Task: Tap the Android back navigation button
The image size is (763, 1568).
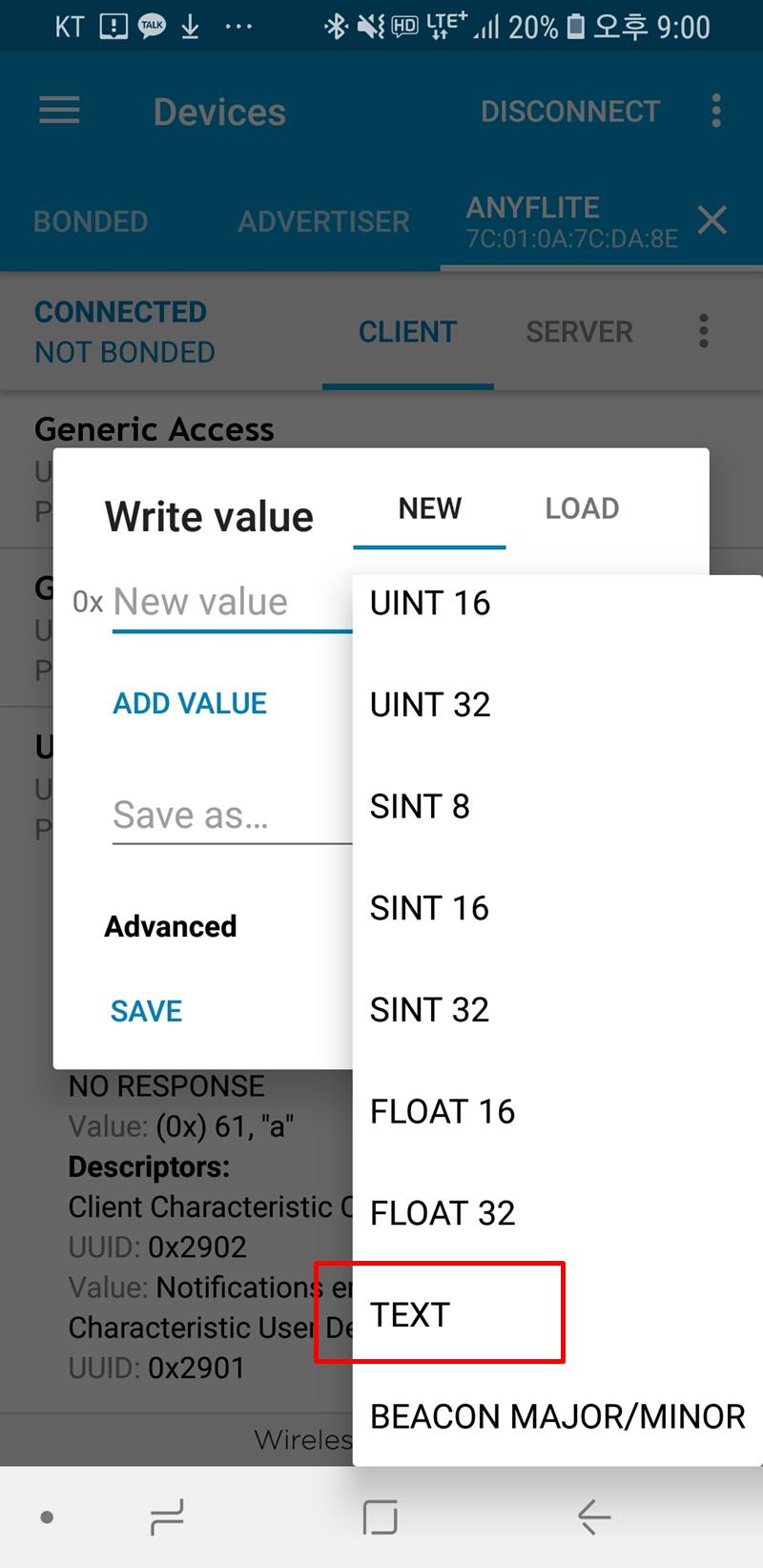Action: pyautogui.click(x=593, y=1516)
